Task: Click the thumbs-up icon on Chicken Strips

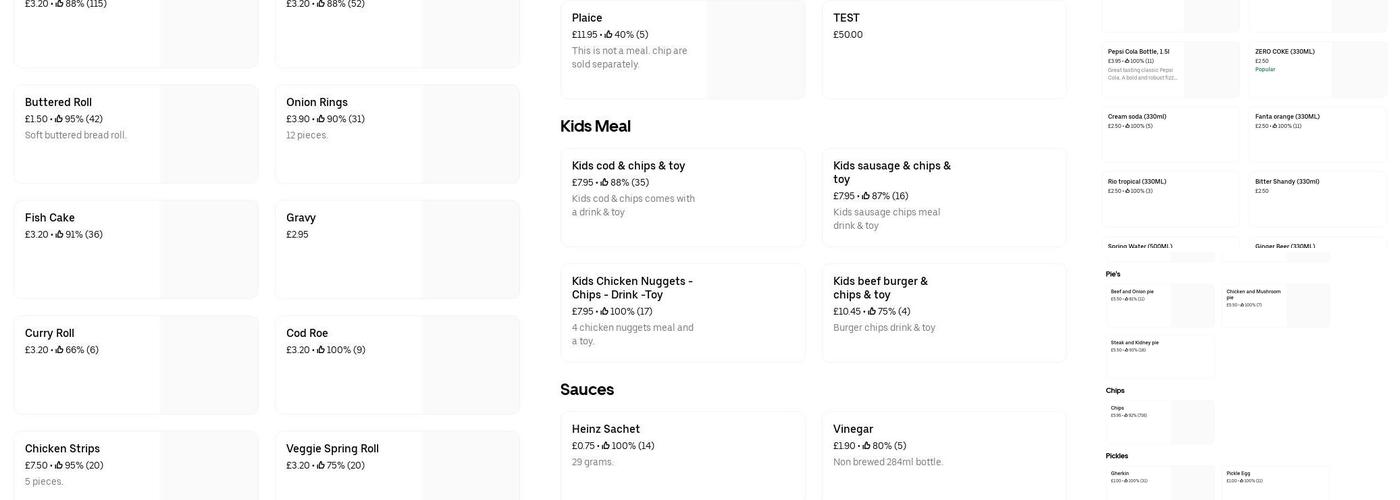Action: (59, 466)
